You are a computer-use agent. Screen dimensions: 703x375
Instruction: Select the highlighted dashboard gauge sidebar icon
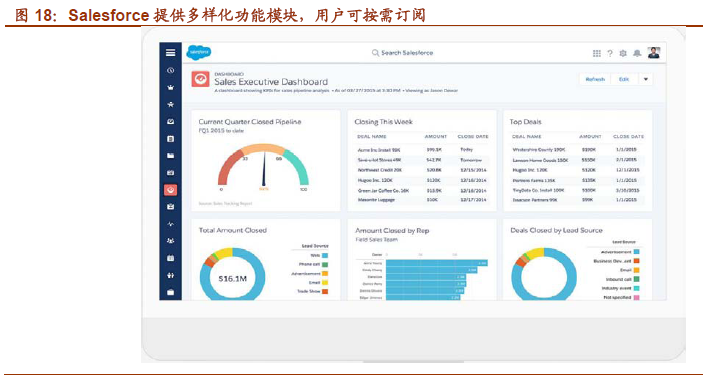click(170, 190)
